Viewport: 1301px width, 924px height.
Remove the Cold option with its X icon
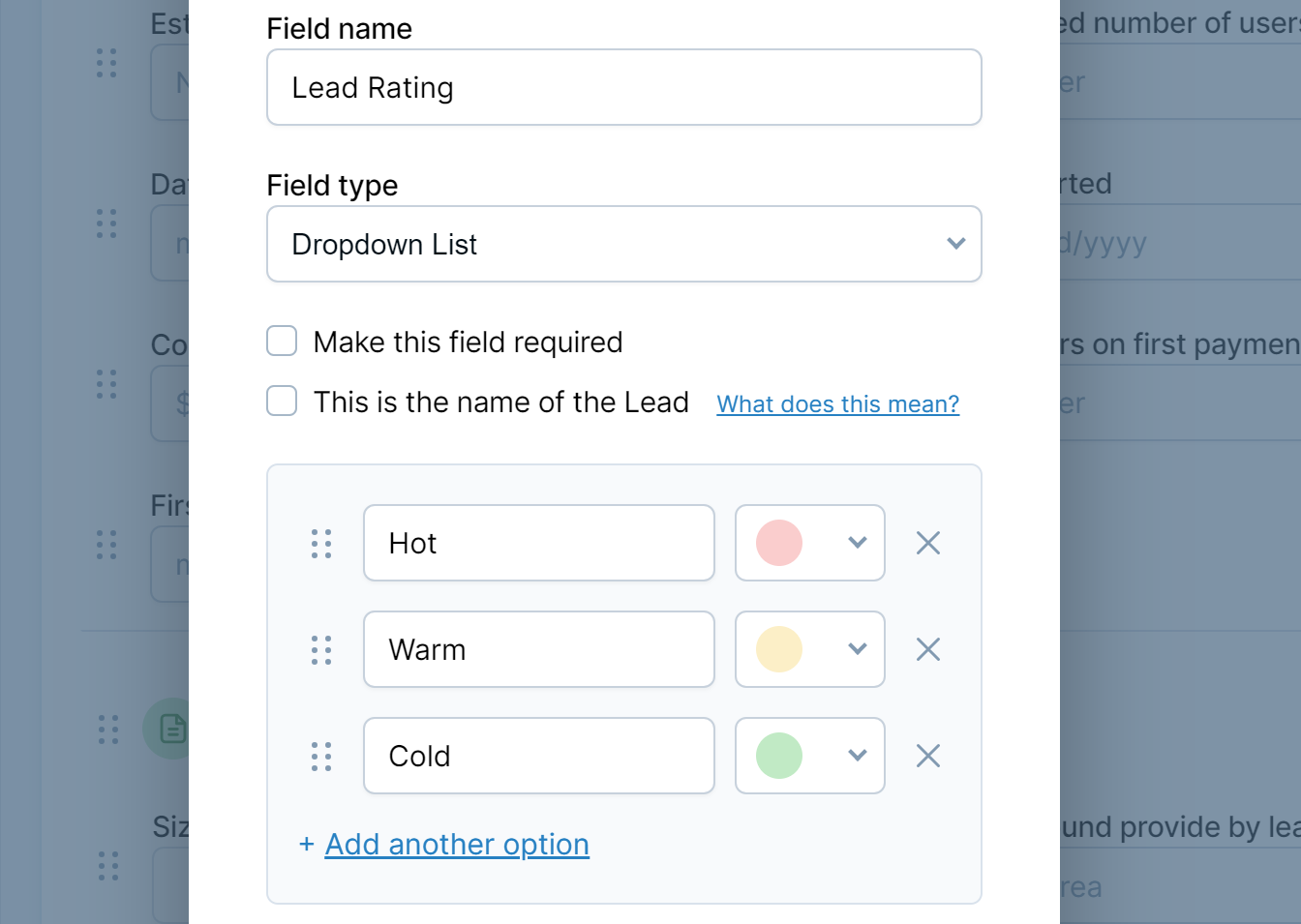coord(927,756)
